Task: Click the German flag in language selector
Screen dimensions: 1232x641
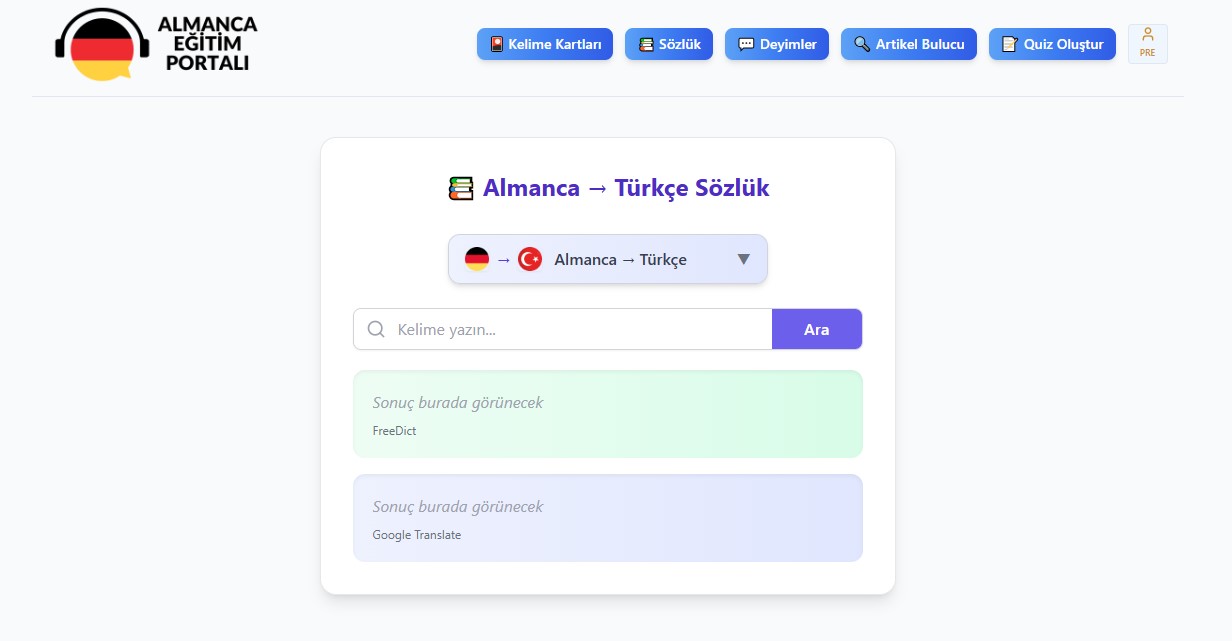Action: [477, 259]
